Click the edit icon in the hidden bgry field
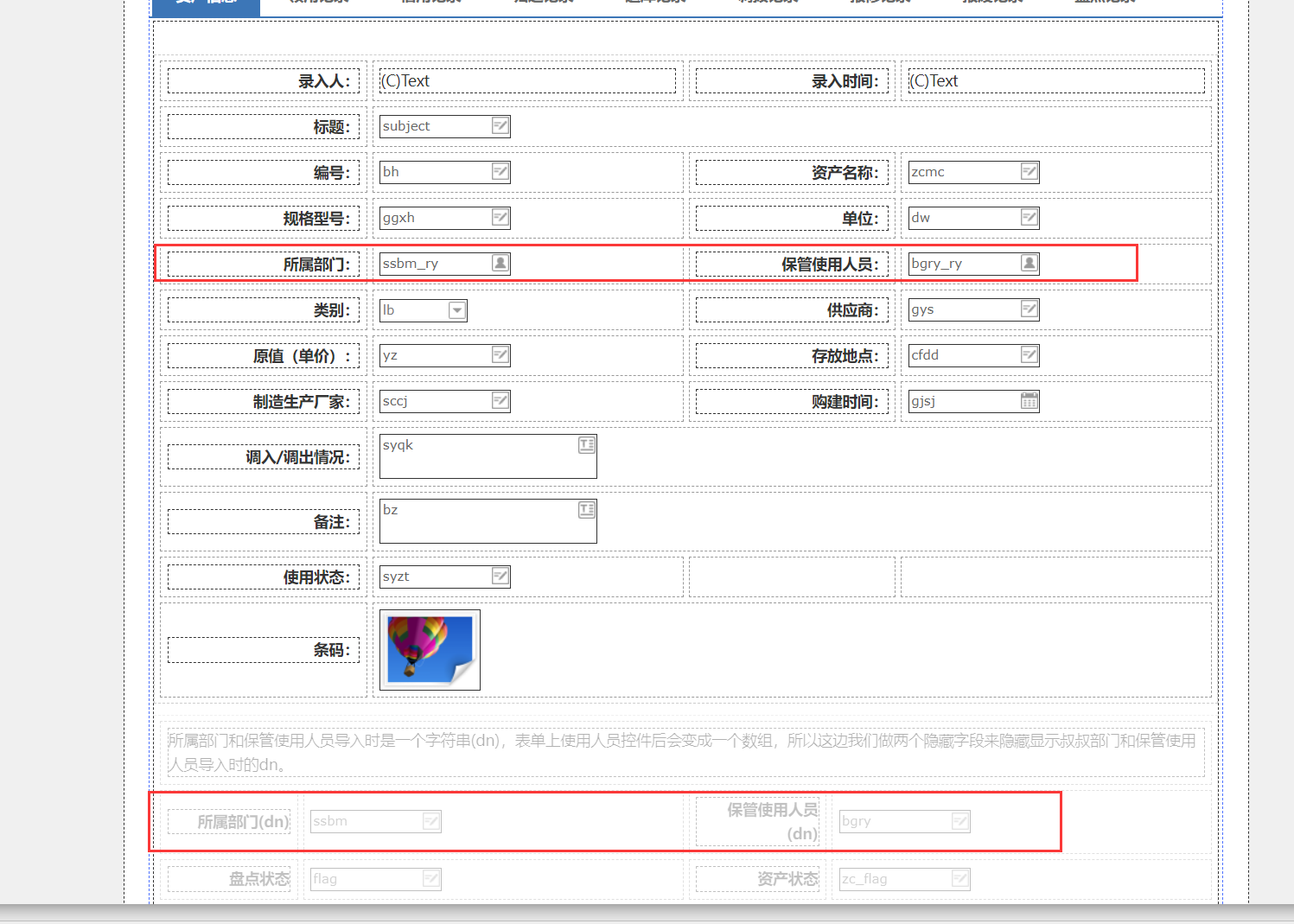This screenshot has width=1294, height=924. [x=960, y=821]
